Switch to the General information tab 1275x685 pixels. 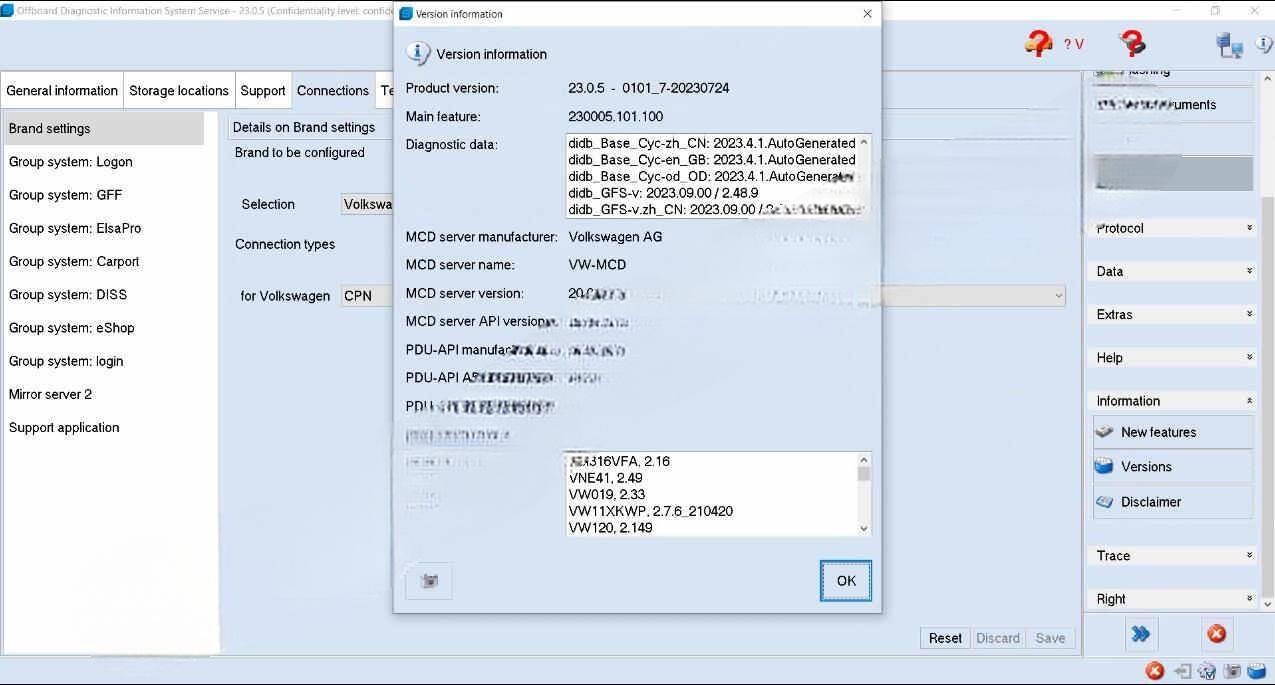[x=62, y=90]
